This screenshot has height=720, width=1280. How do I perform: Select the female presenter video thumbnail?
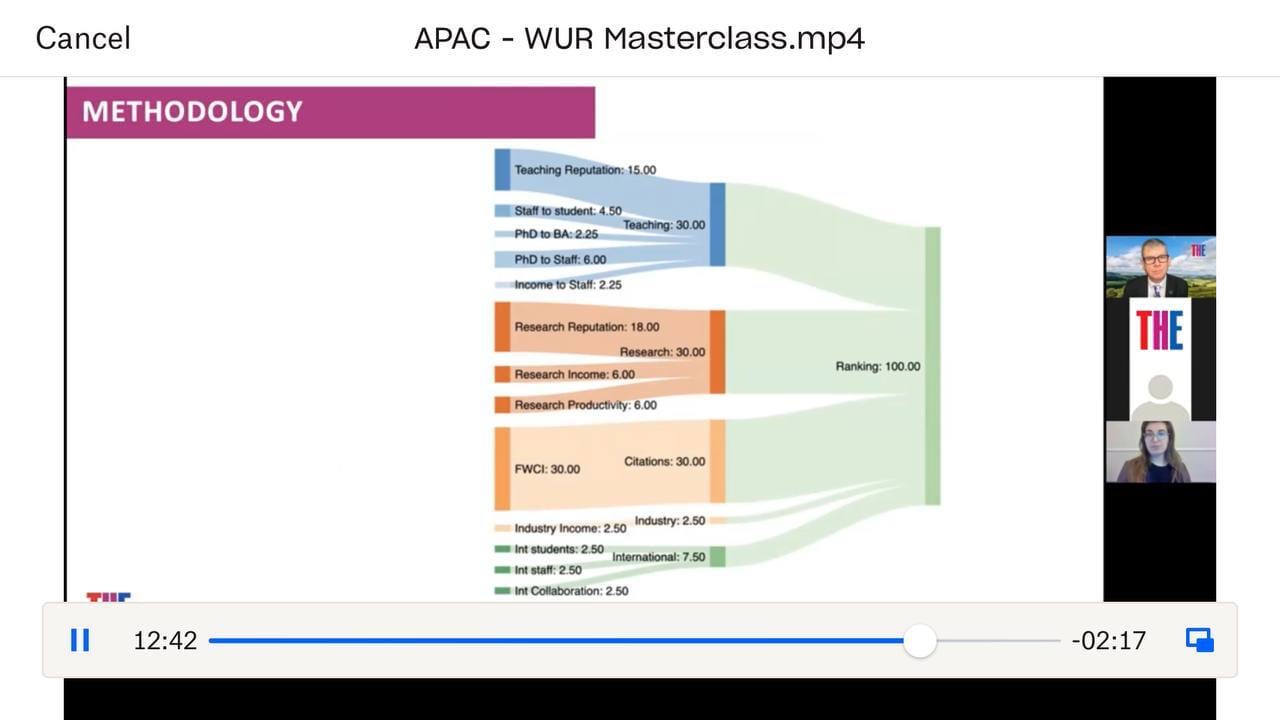point(1160,451)
